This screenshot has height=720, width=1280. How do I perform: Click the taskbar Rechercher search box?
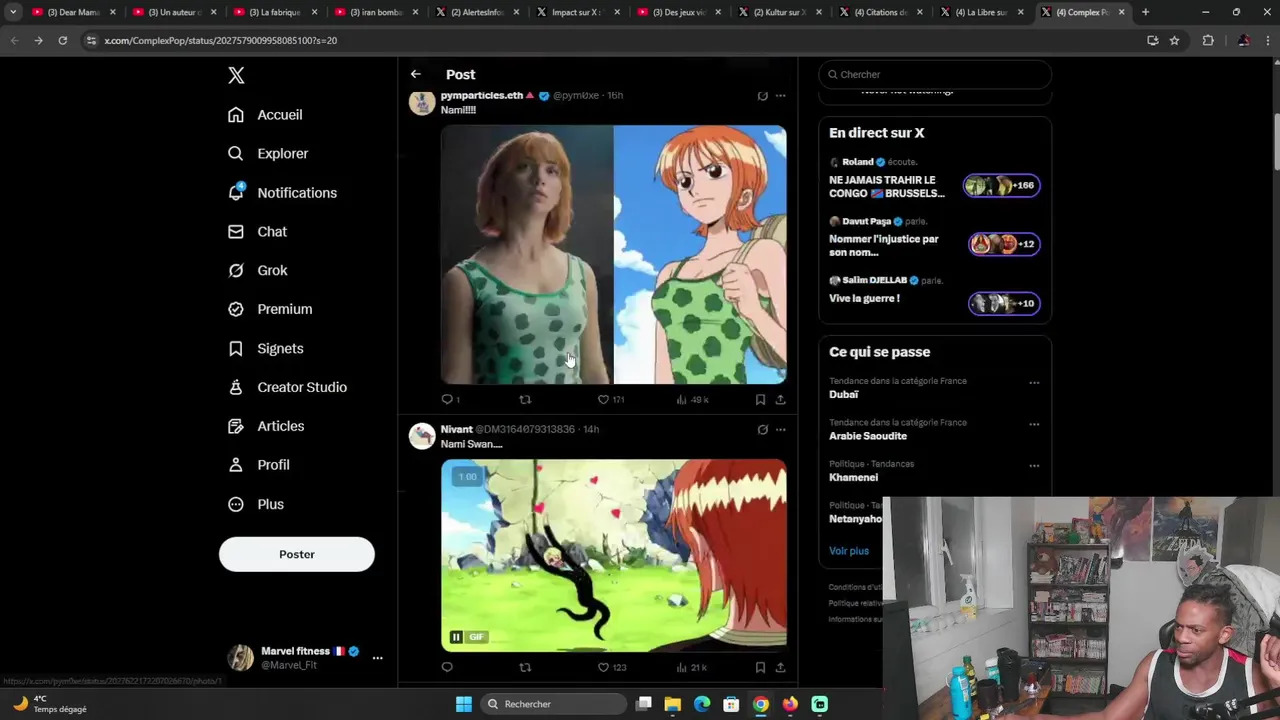click(x=552, y=704)
